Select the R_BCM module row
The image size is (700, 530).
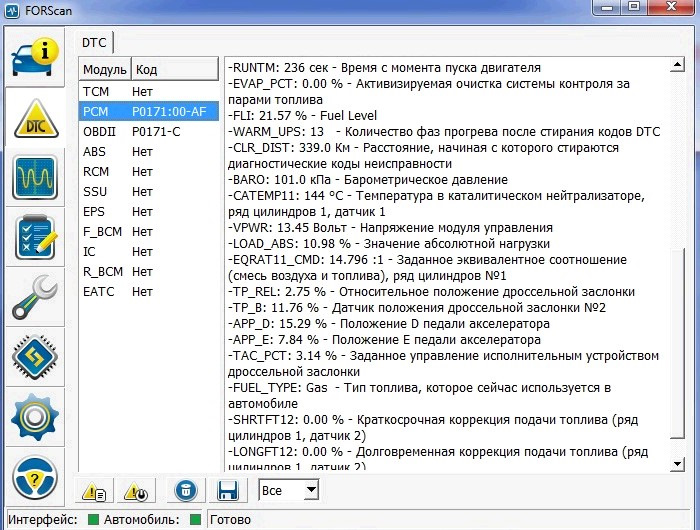(x=149, y=271)
